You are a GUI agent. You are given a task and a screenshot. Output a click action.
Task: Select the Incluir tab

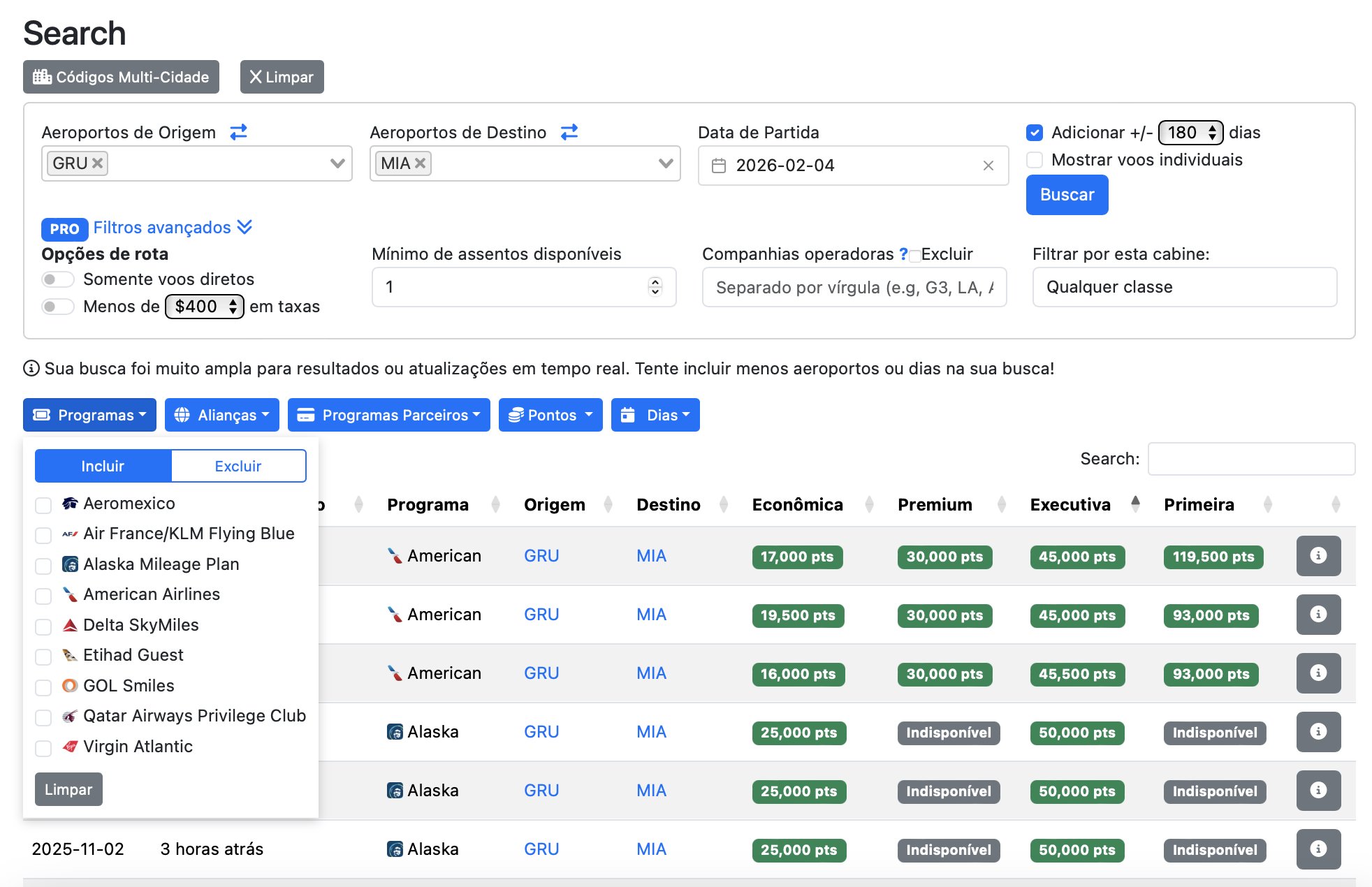coord(103,466)
